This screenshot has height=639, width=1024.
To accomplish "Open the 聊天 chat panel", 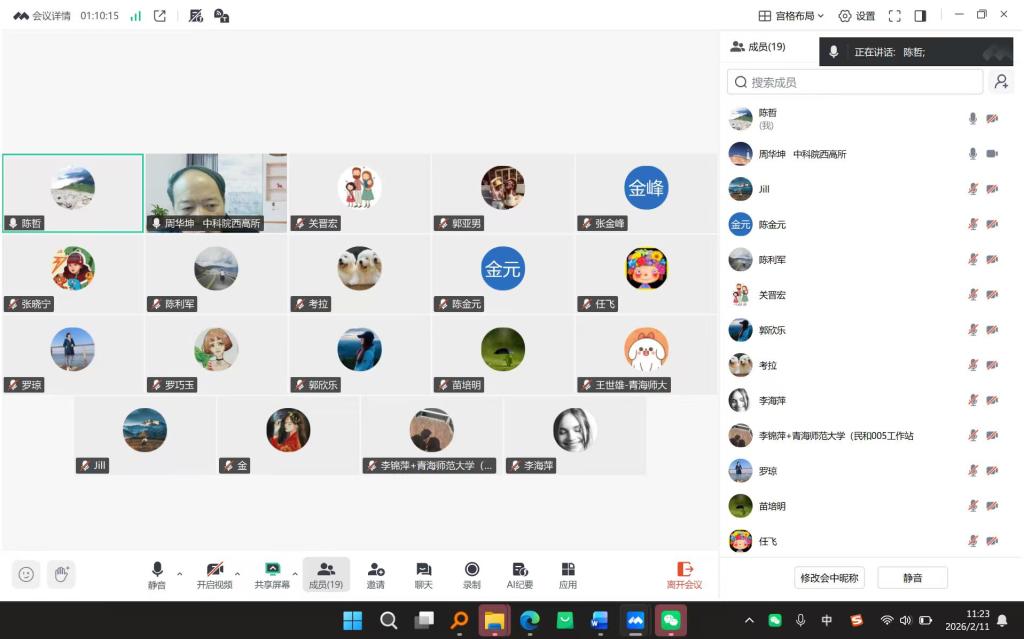I will coord(424,574).
